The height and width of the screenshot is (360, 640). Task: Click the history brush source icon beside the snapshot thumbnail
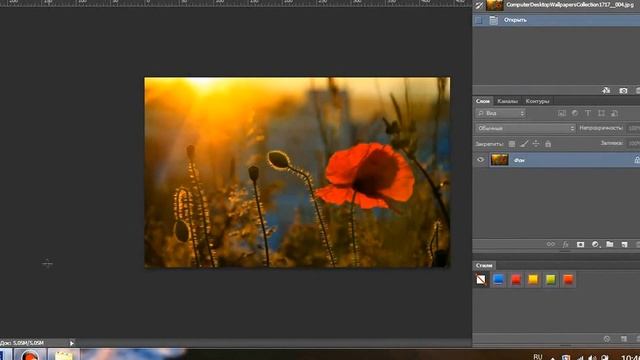[x=479, y=5]
